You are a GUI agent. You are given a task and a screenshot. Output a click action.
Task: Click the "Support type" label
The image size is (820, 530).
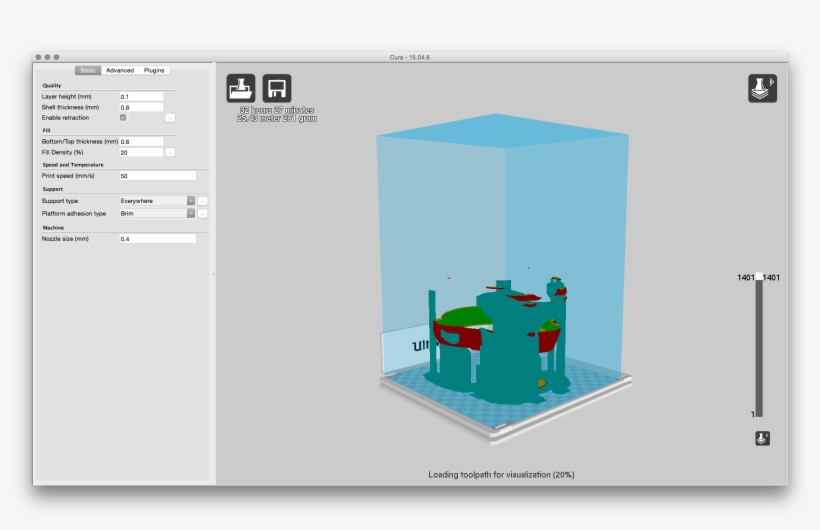coord(60,201)
